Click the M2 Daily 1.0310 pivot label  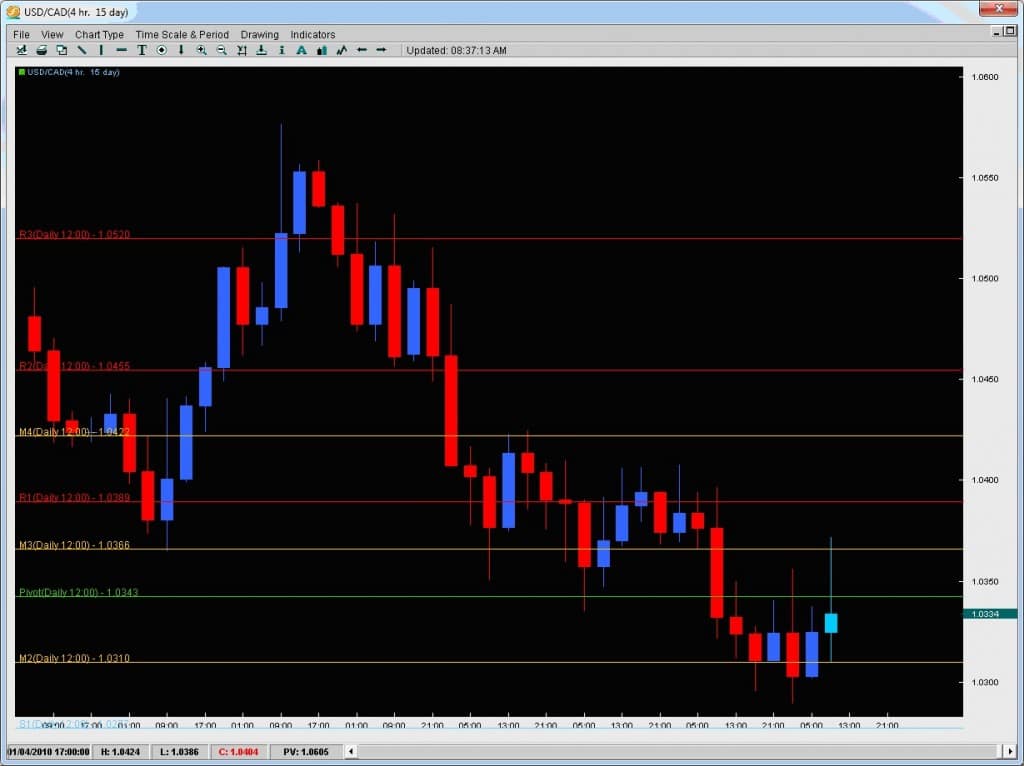(74, 658)
